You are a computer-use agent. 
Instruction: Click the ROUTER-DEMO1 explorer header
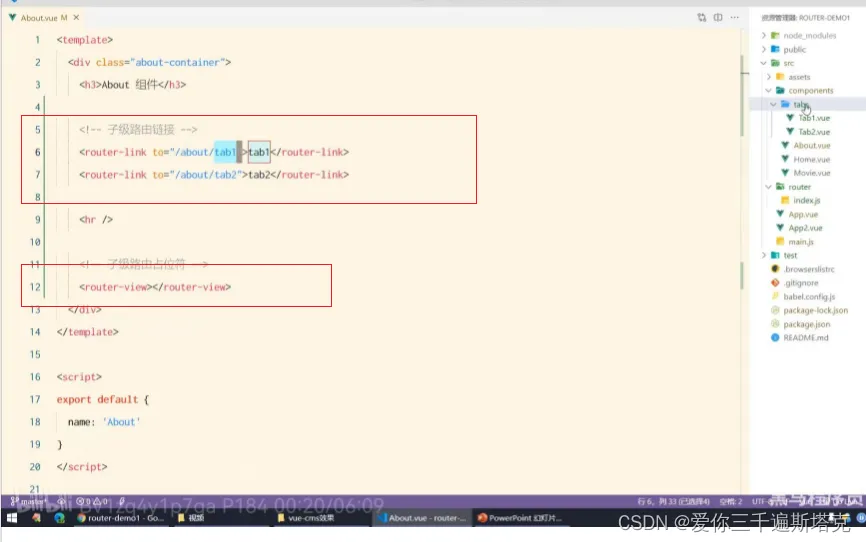(x=806, y=18)
